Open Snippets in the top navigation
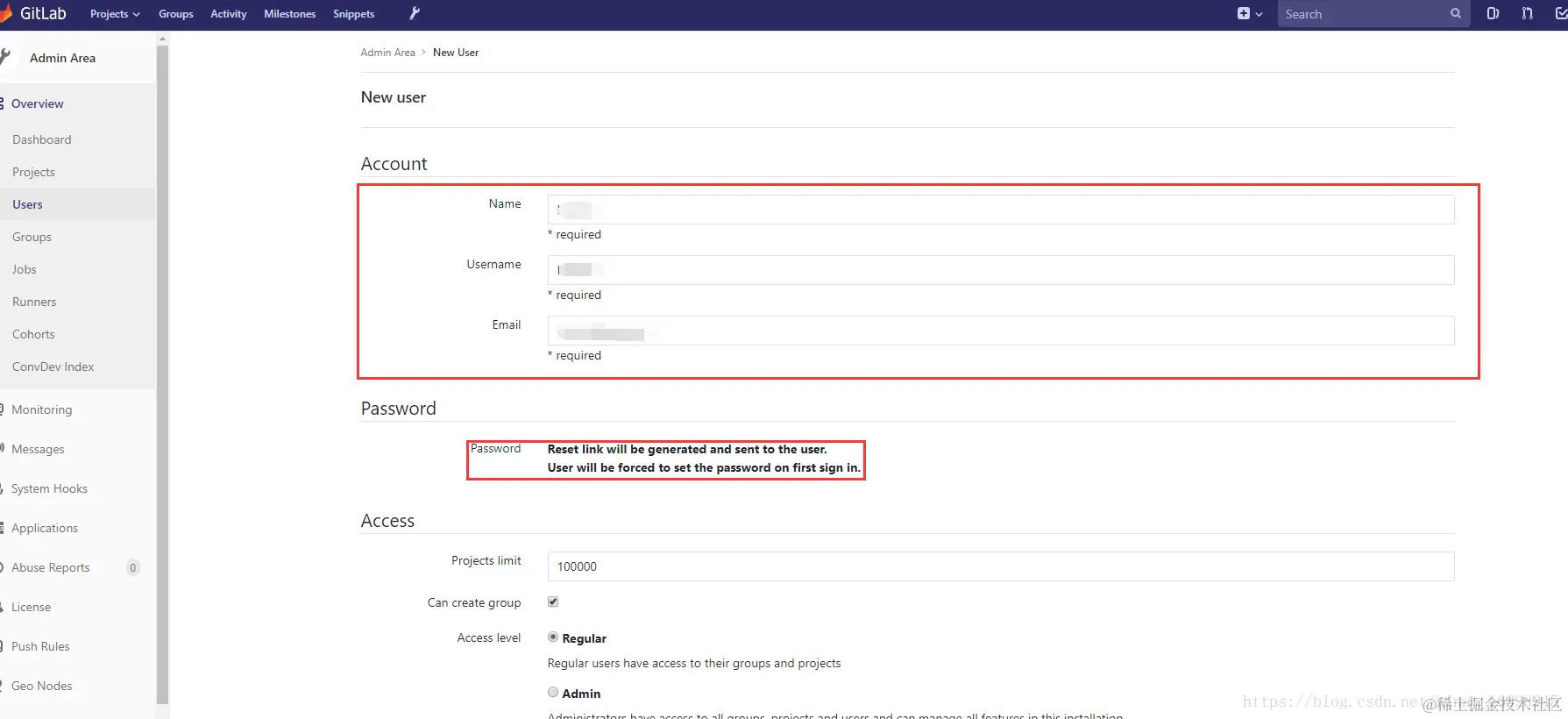 click(353, 14)
